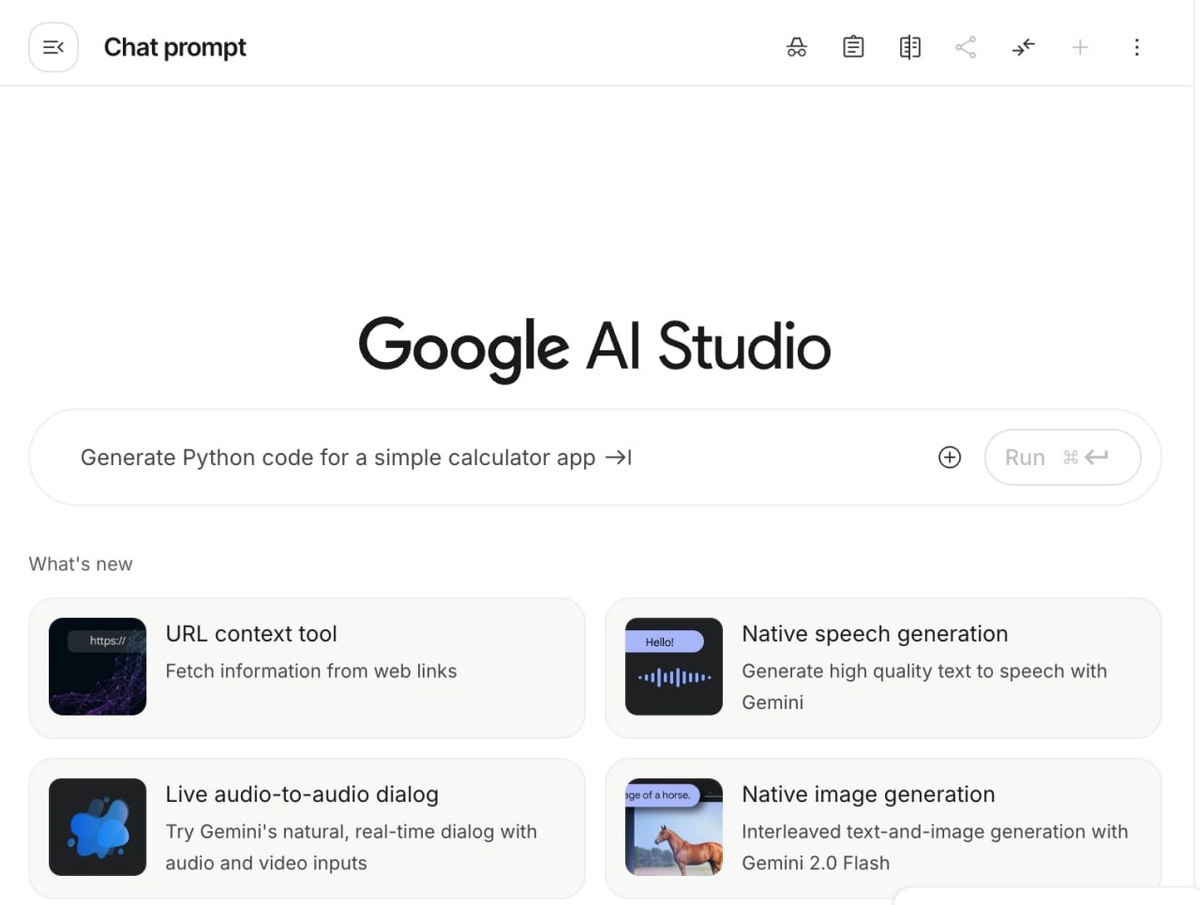Click 'Try Gemini's natural, real-time dialog' text
This screenshot has width=1200, height=905.
pos(351,832)
